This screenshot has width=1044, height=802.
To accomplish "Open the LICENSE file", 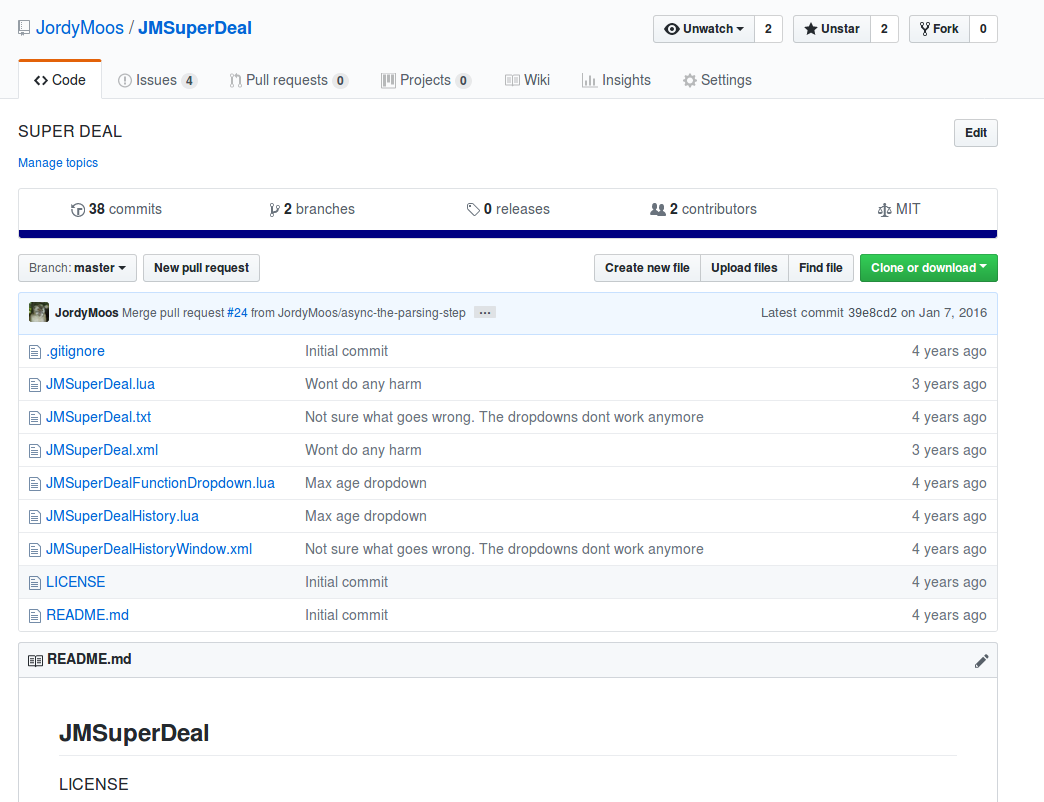I will tap(75, 582).
